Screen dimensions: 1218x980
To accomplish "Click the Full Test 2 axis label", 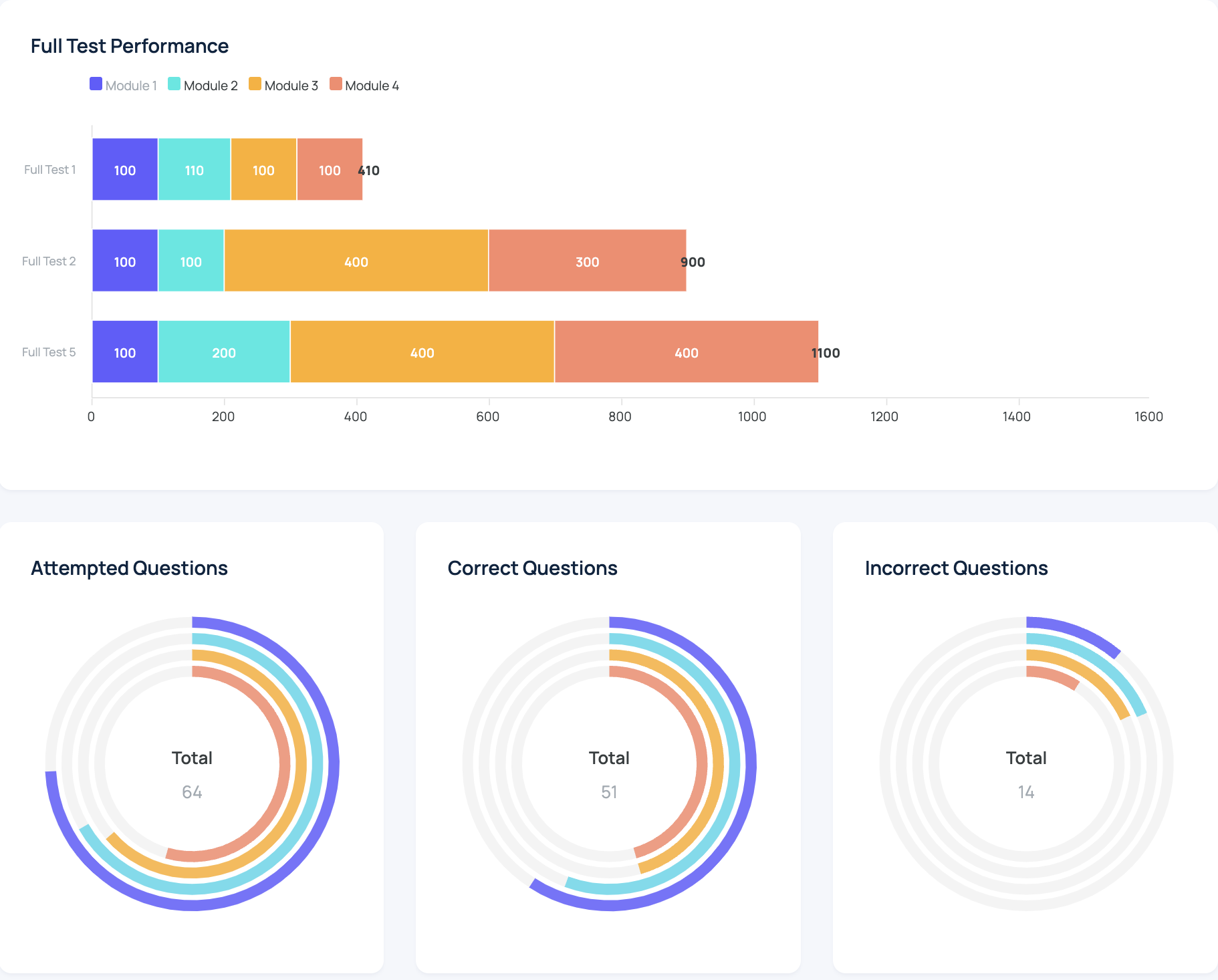I will coord(49,261).
